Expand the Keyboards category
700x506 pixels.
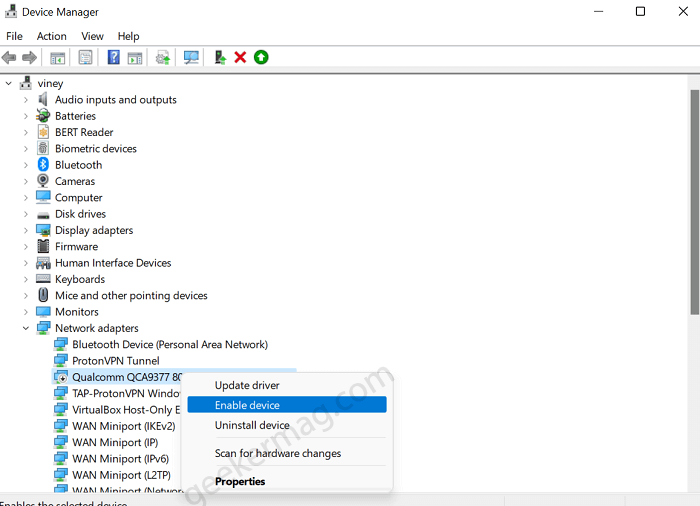pos(26,279)
